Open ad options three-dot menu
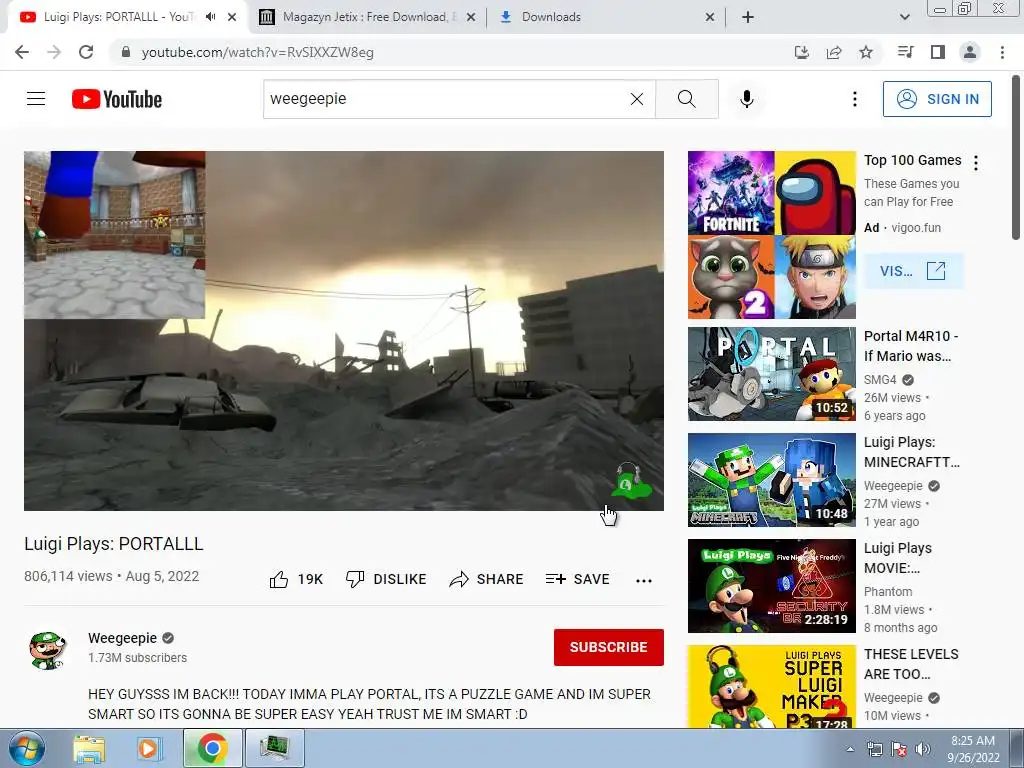Screen dimensions: 1024x768 click(x=976, y=163)
